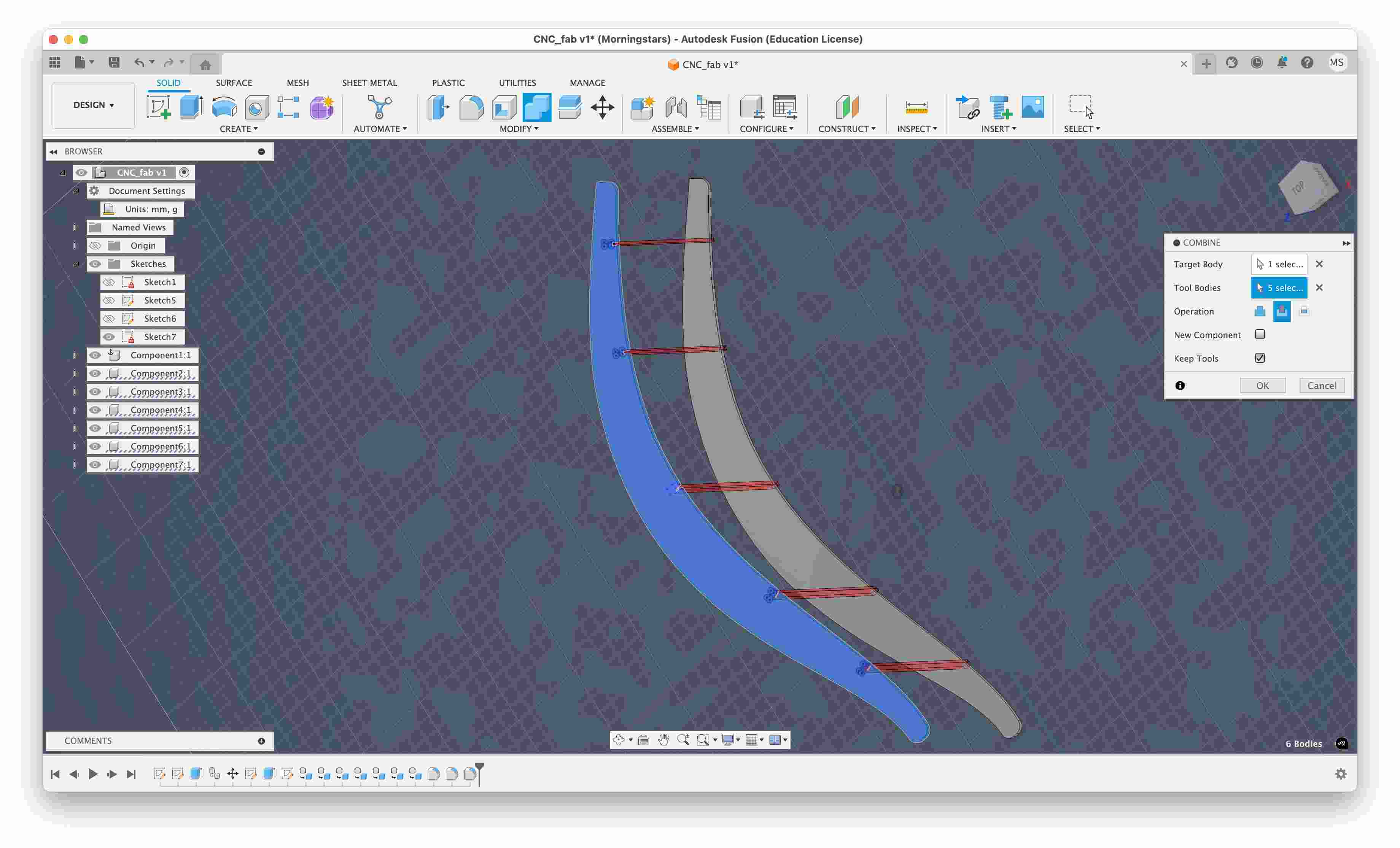Click the Tool Bodies selection field
The height and width of the screenshot is (848, 1400).
click(x=1279, y=287)
